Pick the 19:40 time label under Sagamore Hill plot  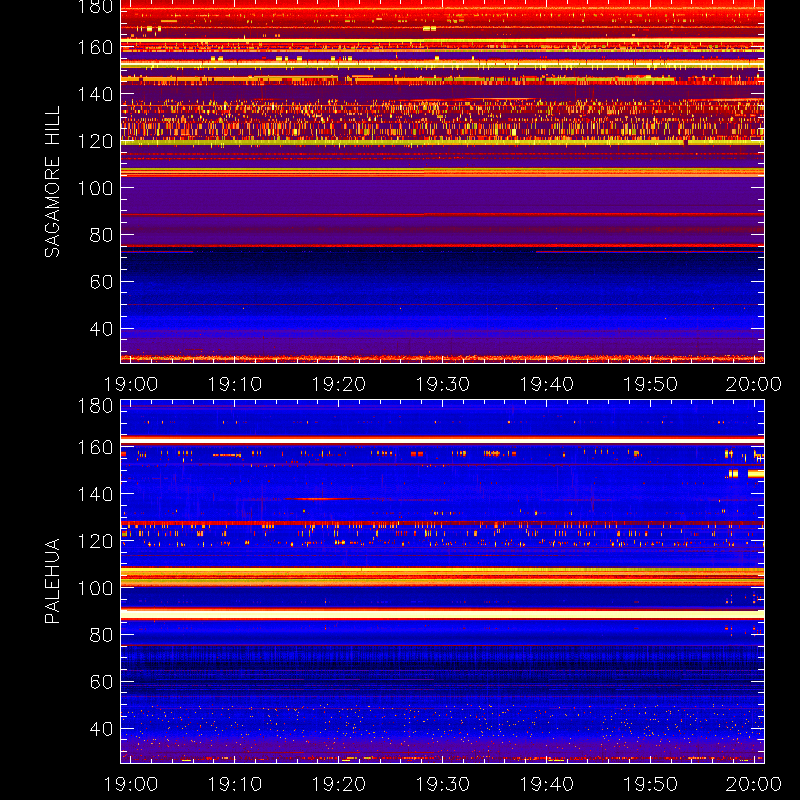(546, 384)
